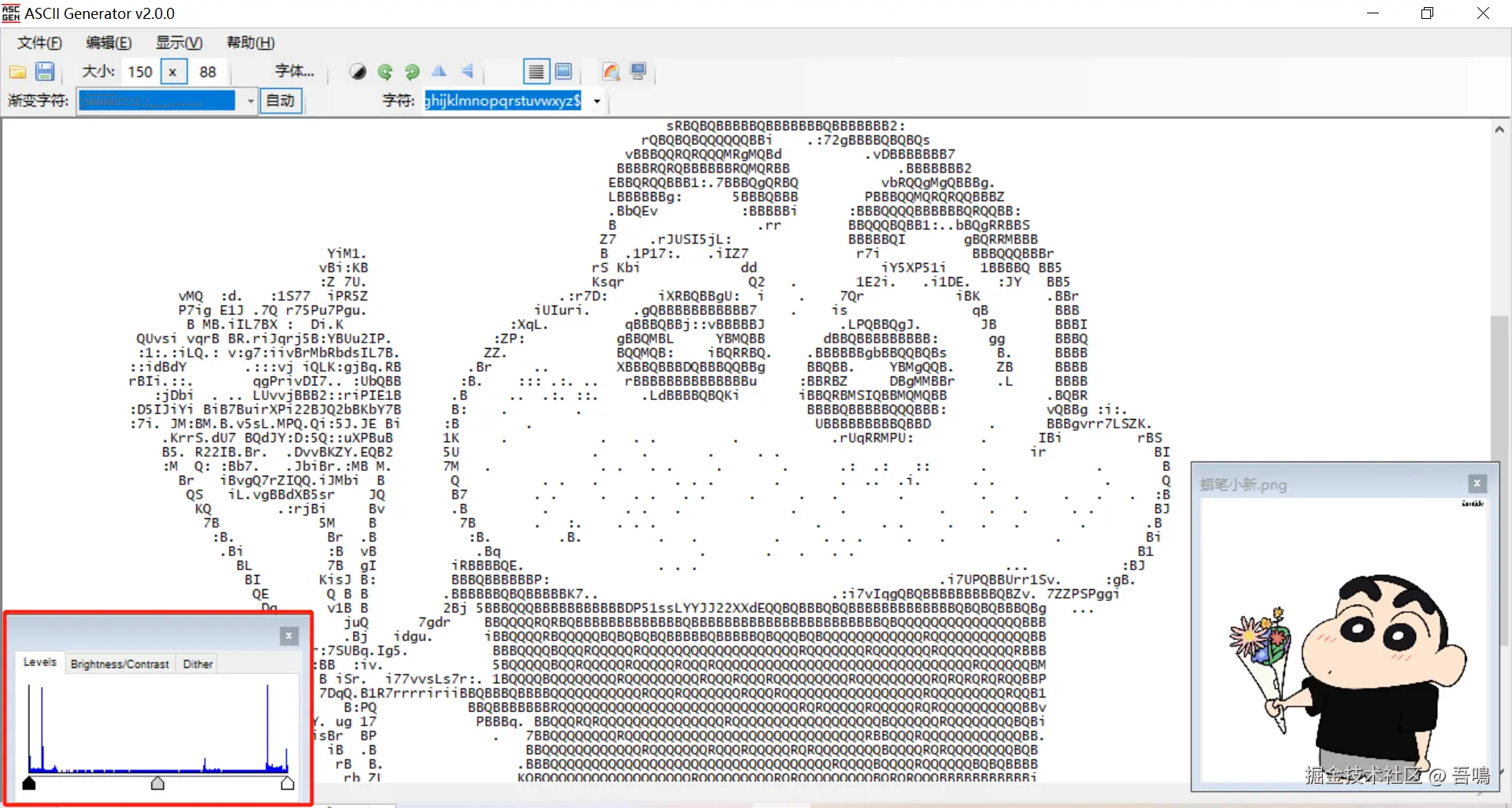Click the white levels slider handle
The image size is (1512, 808).
point(287,784)
